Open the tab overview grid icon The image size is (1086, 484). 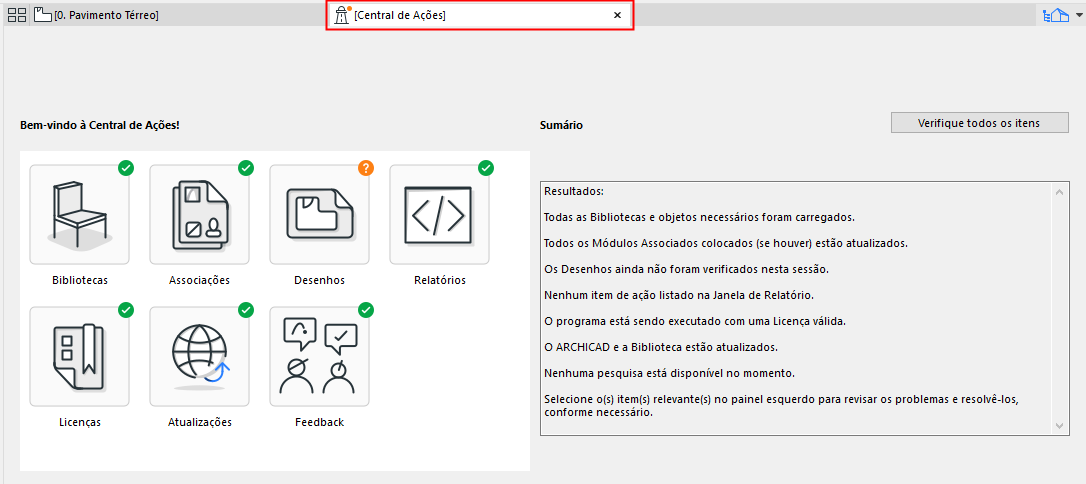17,15
